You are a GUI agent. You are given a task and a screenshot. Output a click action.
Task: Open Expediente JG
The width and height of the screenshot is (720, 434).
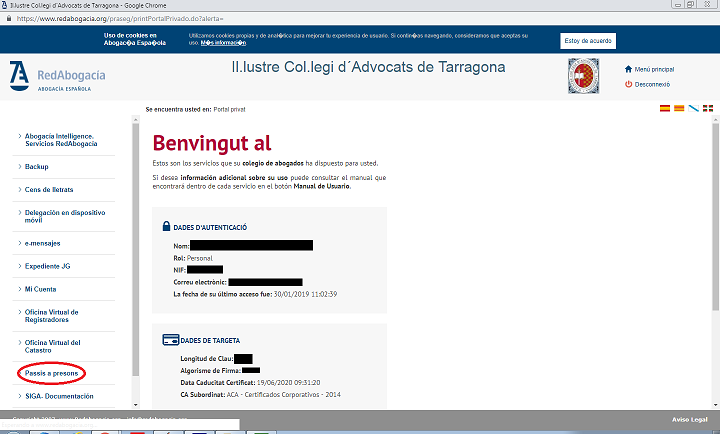pos(47,266)
